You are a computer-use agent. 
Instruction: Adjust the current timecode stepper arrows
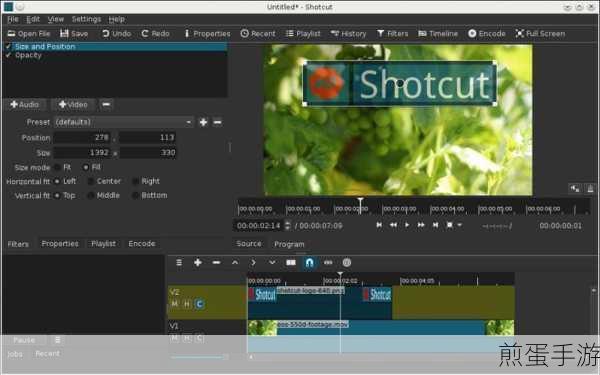tap(288, 225)
